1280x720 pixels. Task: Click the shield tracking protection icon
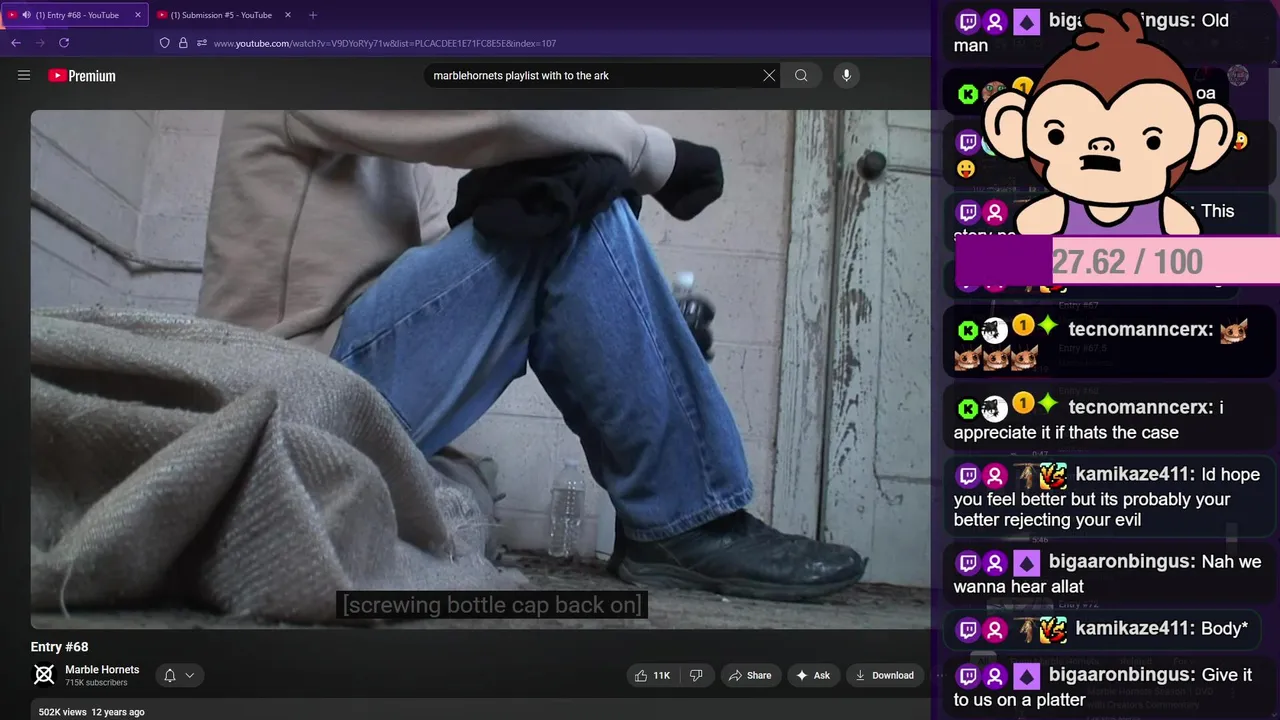pos(165,43)
